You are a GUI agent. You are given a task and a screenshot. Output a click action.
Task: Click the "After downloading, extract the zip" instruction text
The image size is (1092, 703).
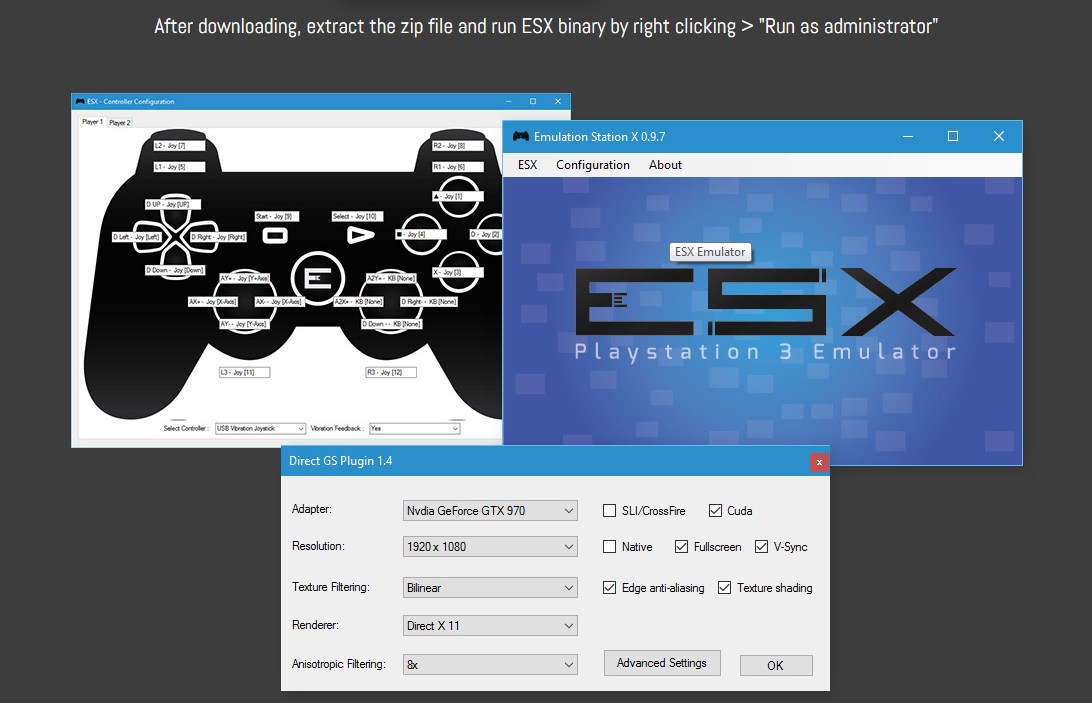[x=546, y=26]
